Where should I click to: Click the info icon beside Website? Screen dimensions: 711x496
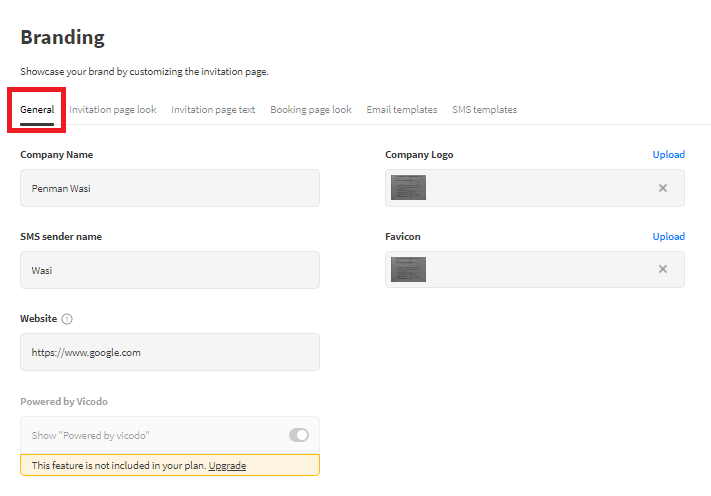67,319
